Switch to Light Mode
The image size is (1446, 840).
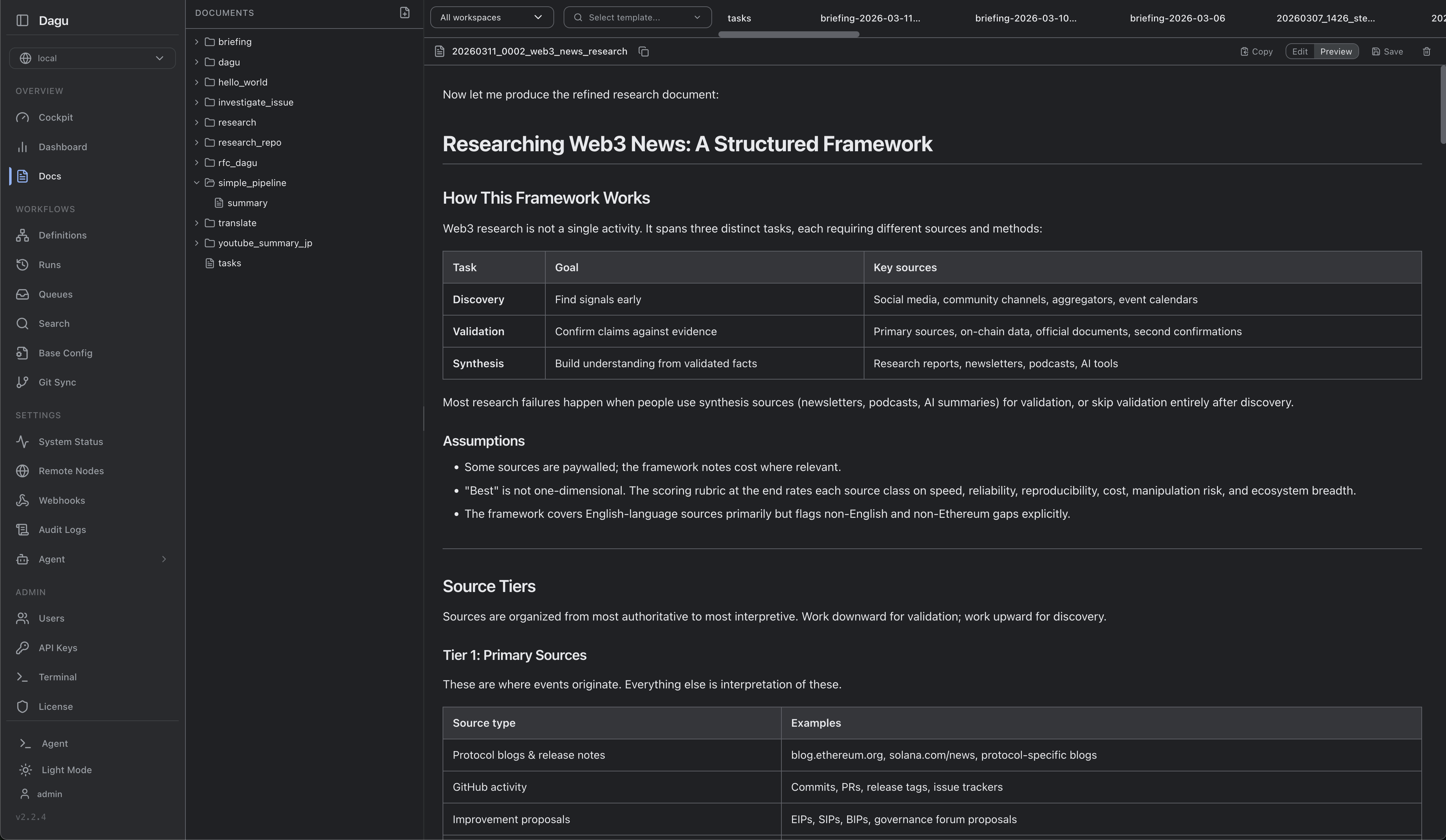pyautogui.click(x=66, y=770)
